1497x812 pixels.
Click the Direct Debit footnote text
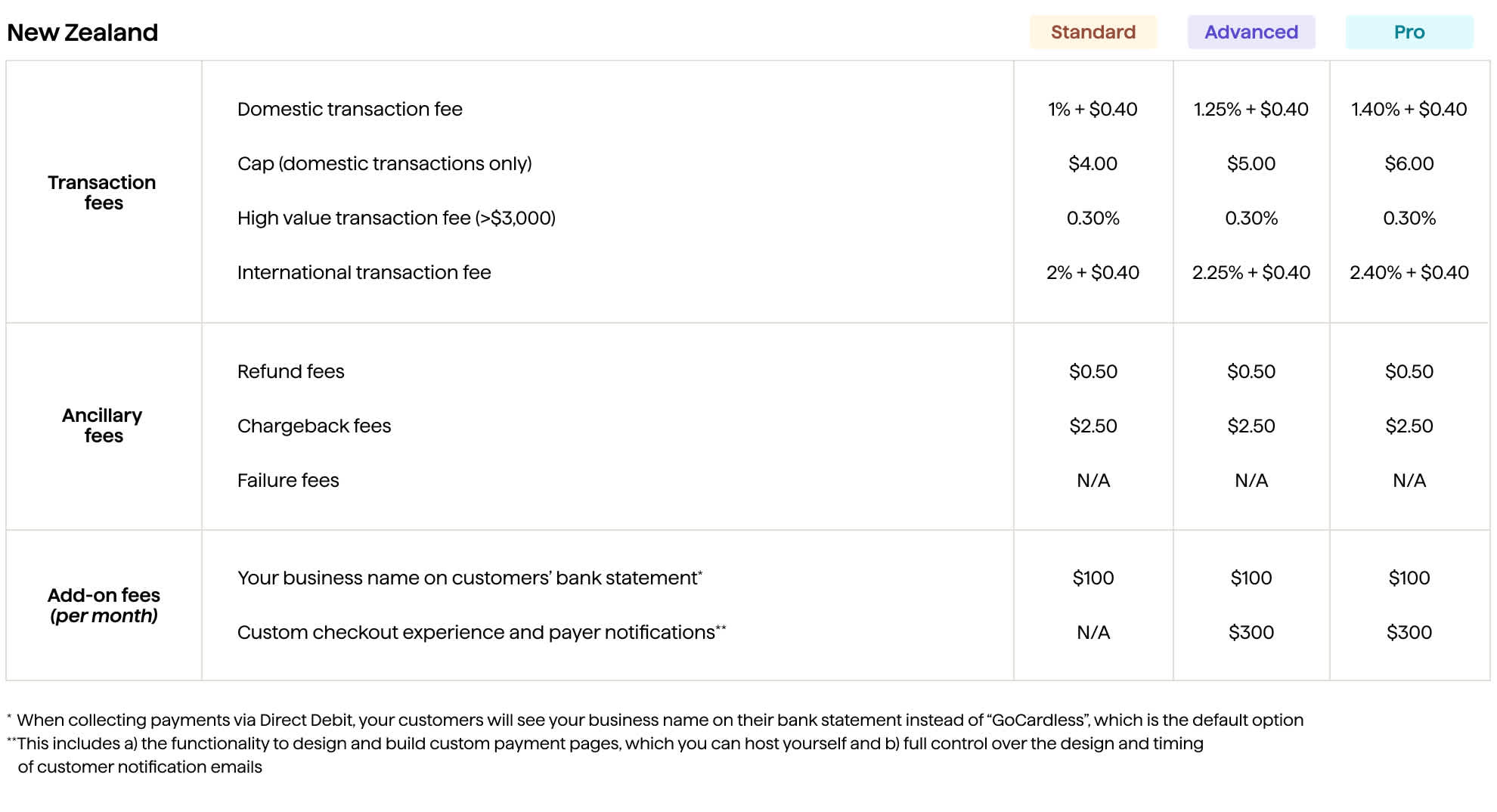tap(659, 721)
